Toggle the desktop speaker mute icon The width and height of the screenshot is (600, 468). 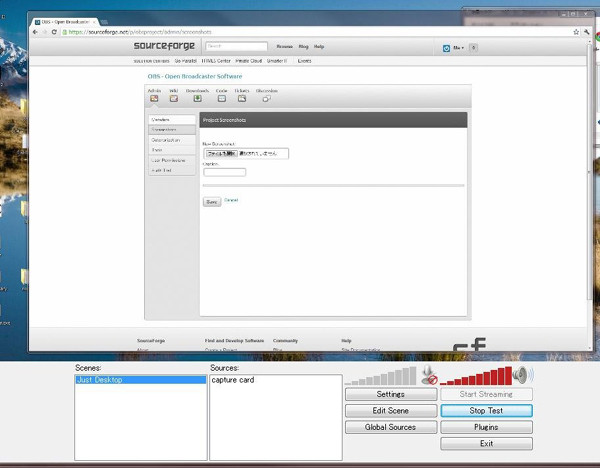pos(523,375)
